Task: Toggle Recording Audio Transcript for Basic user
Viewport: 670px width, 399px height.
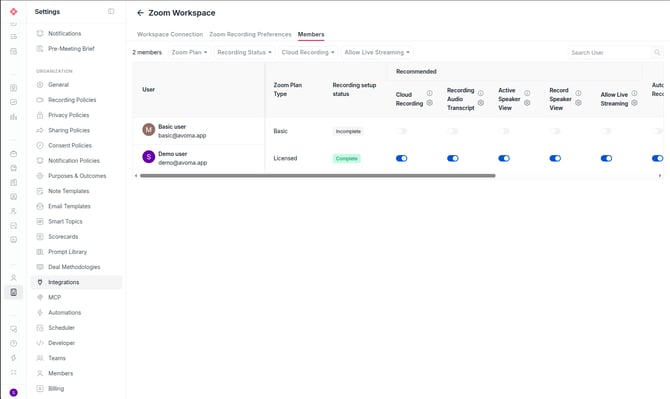Action: pos(453,131)
